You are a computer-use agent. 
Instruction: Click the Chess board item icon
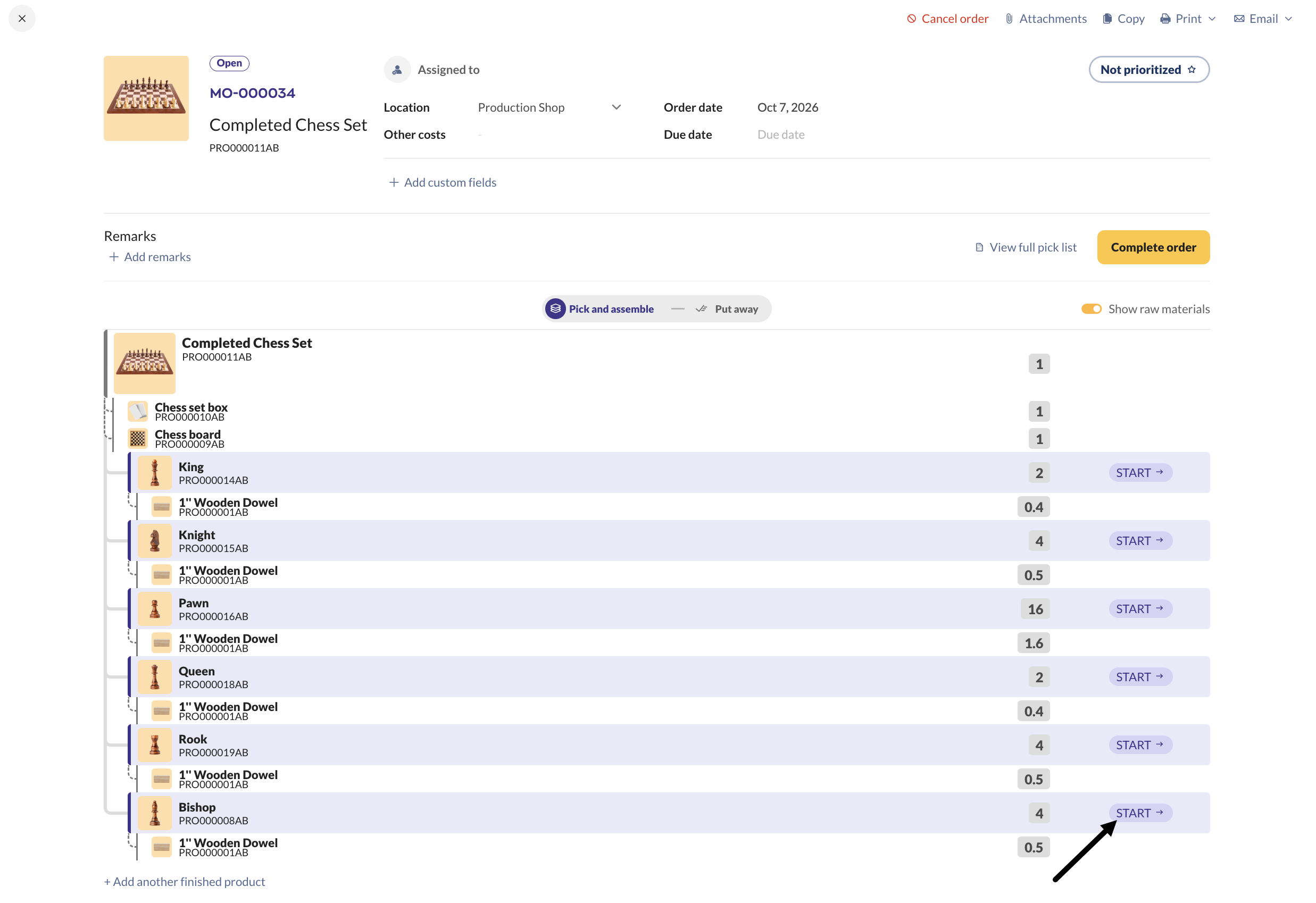[x=138, y=439]
